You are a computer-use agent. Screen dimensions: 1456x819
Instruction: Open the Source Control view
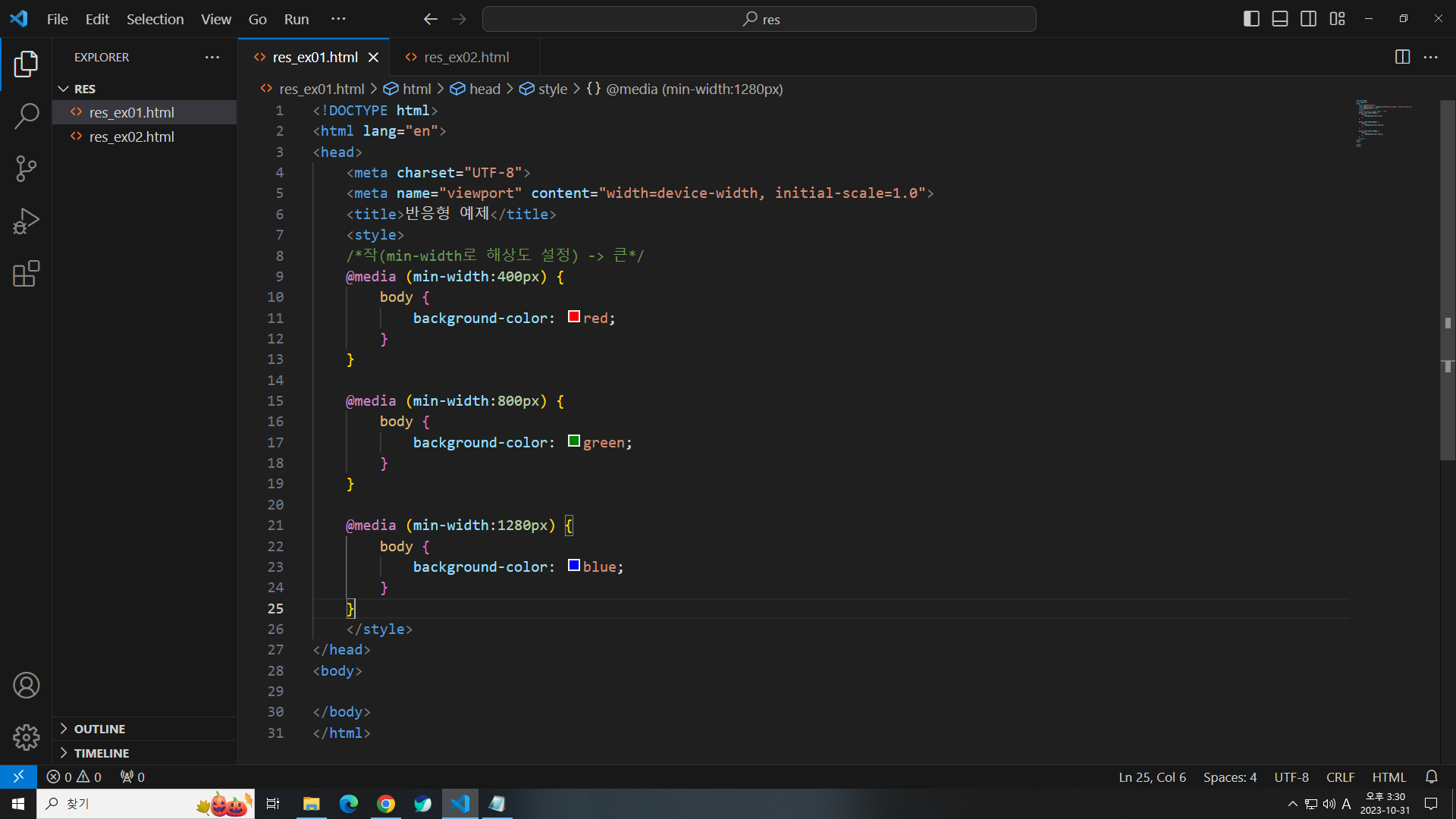[26, 168]
